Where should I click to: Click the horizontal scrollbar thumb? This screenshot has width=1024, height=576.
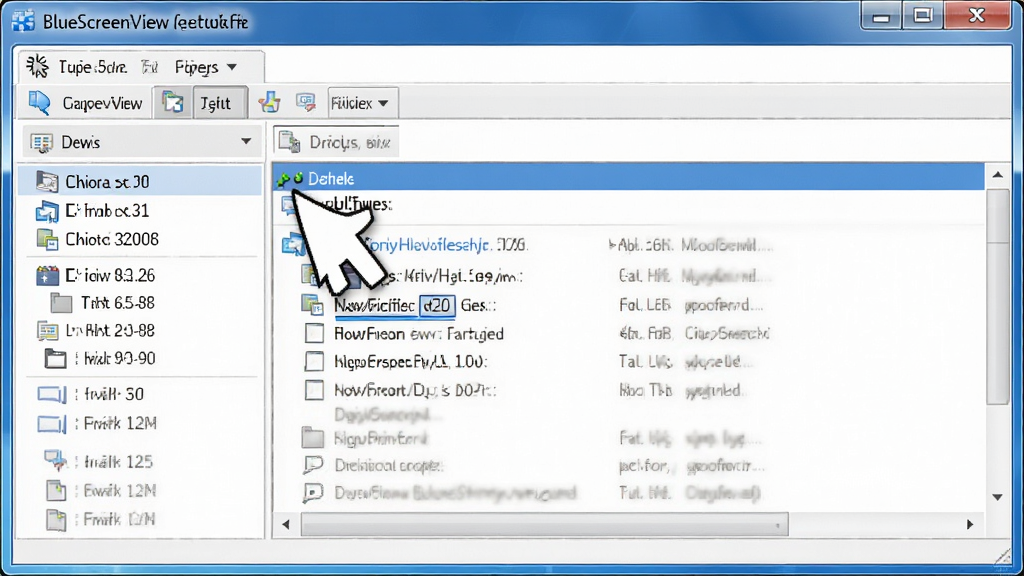click(544, 524)
